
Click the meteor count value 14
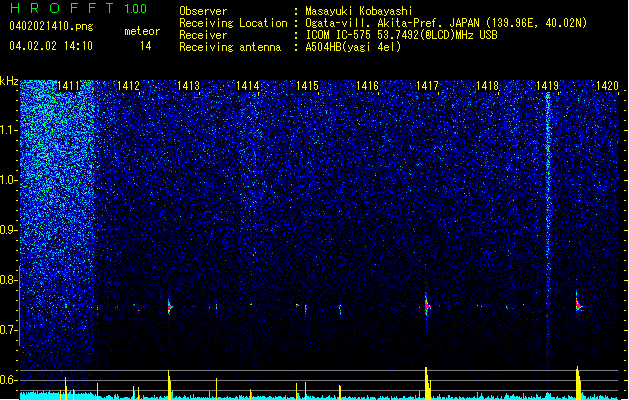[x=146, y=46]
